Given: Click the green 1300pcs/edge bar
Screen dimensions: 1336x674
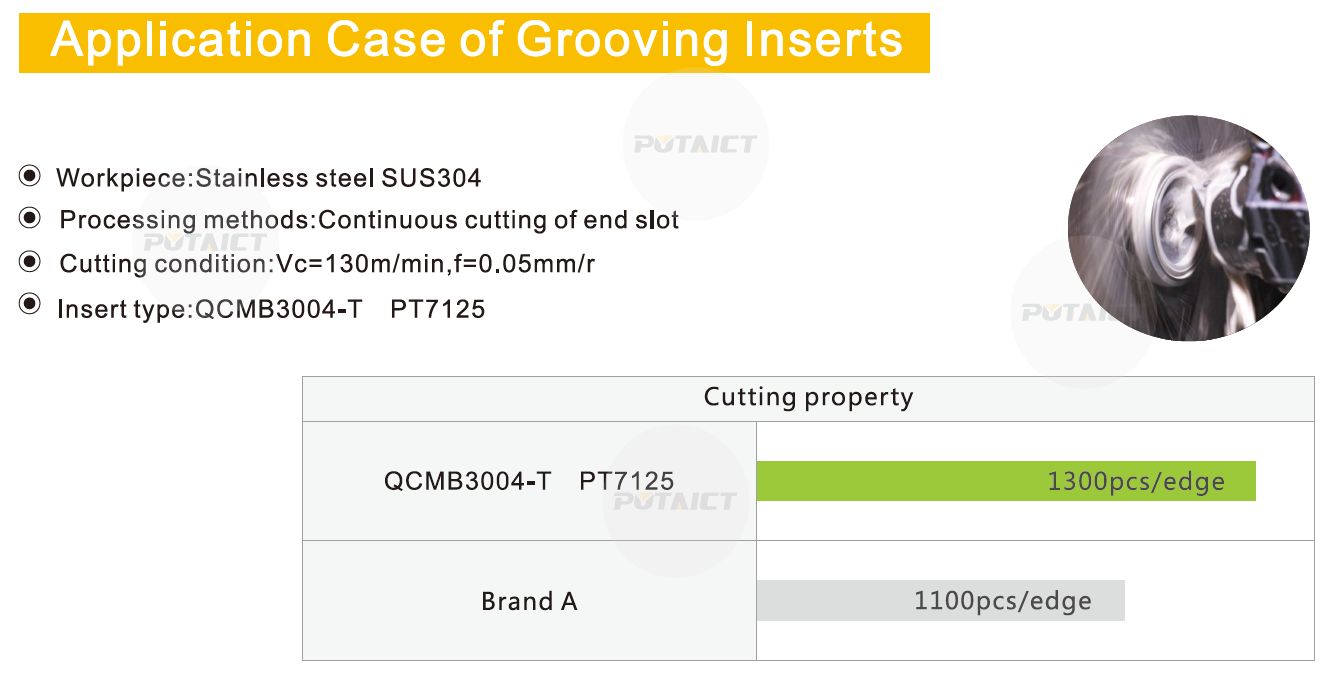Looking at the screenshot, I should tap(1006, 481).
